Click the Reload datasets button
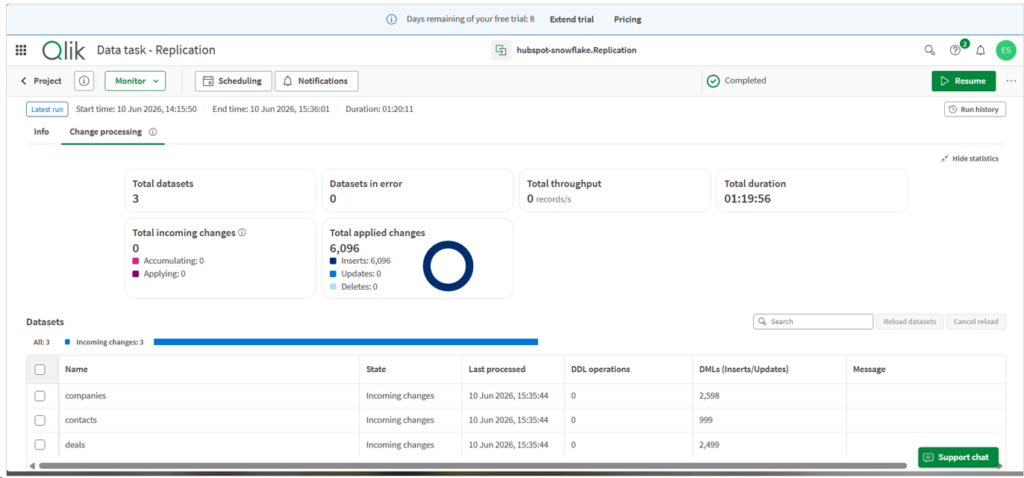The height and width of the screenshot is (478, 1024). [910, 322]
